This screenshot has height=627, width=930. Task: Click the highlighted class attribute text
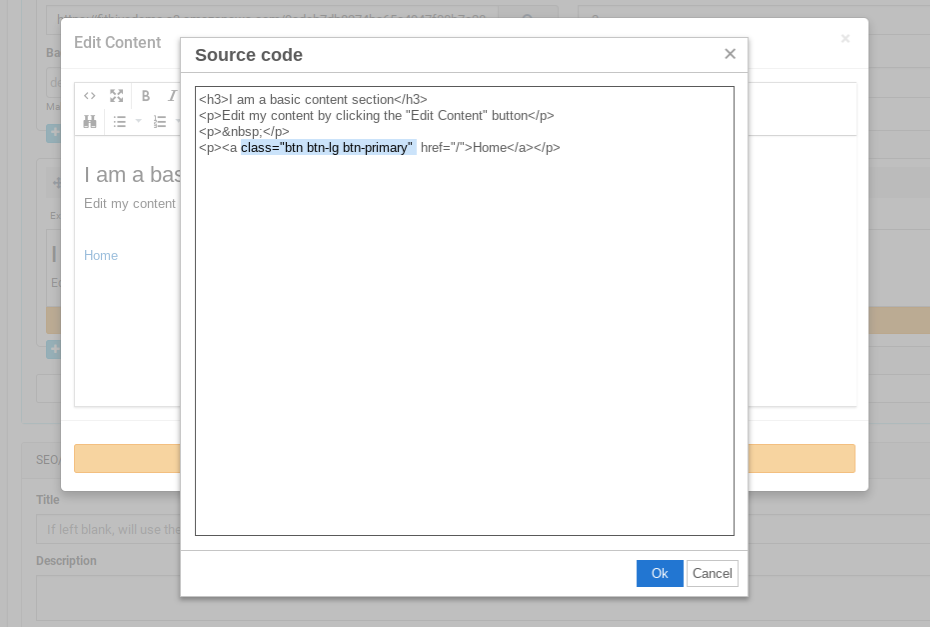pyautogui.click(x=327, y=148)
